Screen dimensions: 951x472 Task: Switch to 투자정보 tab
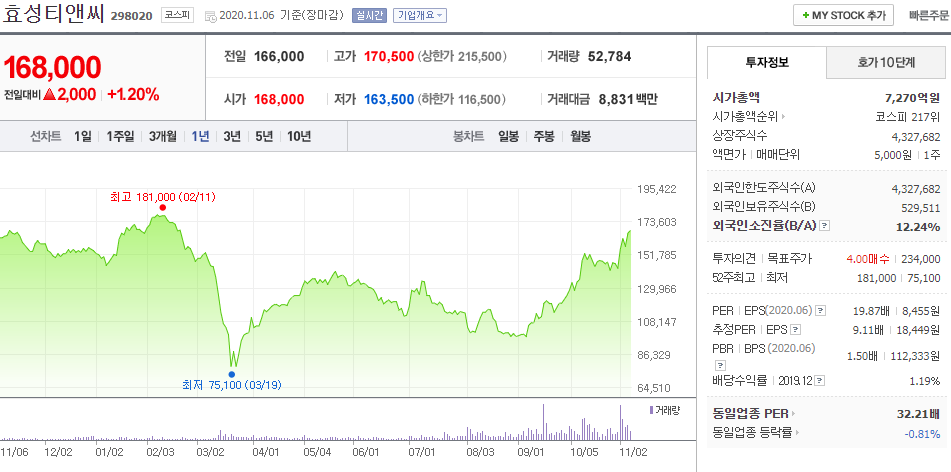[x=767, y=62]
